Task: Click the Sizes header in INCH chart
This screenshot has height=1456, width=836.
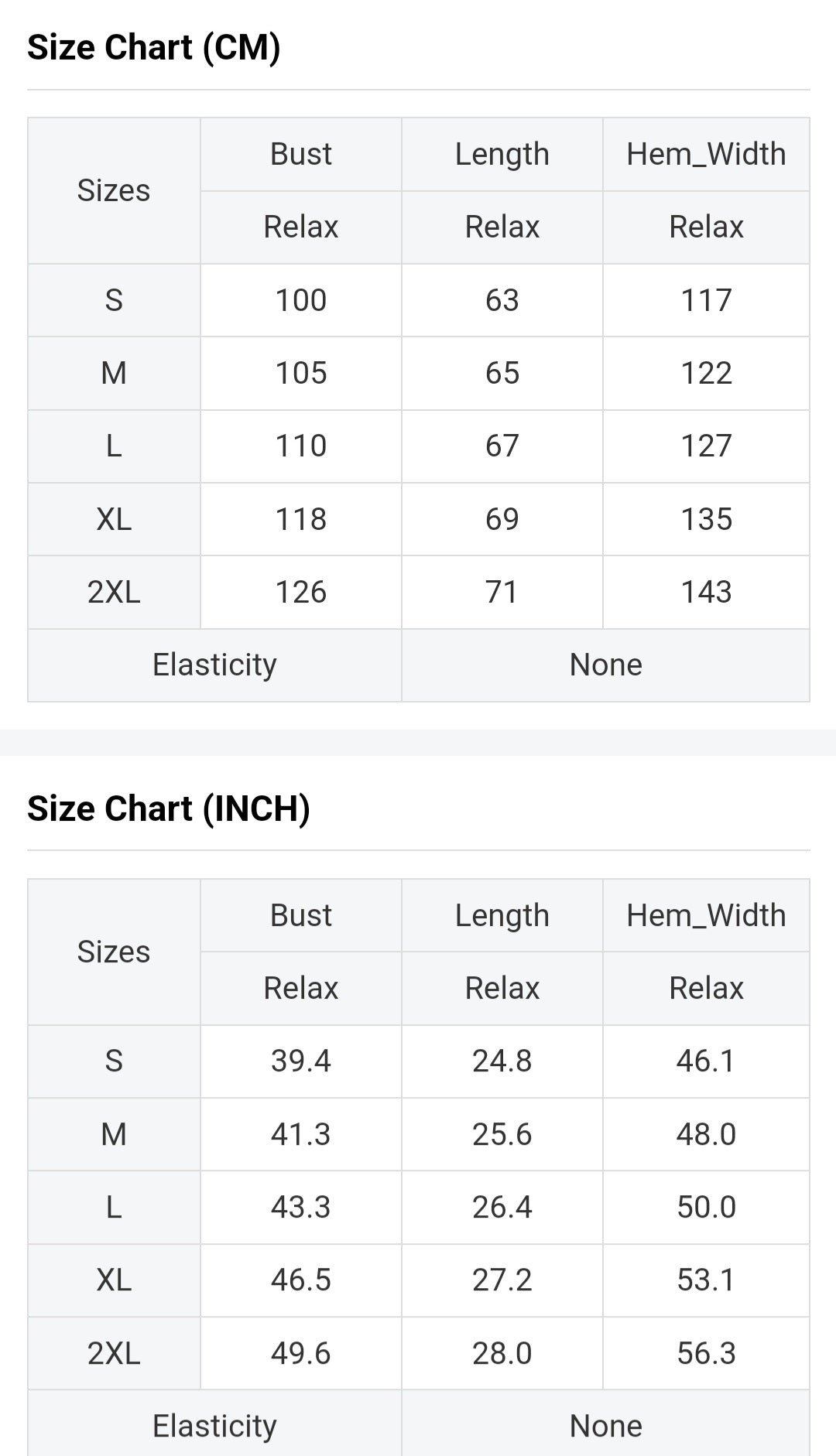Action: click(114, 952)
